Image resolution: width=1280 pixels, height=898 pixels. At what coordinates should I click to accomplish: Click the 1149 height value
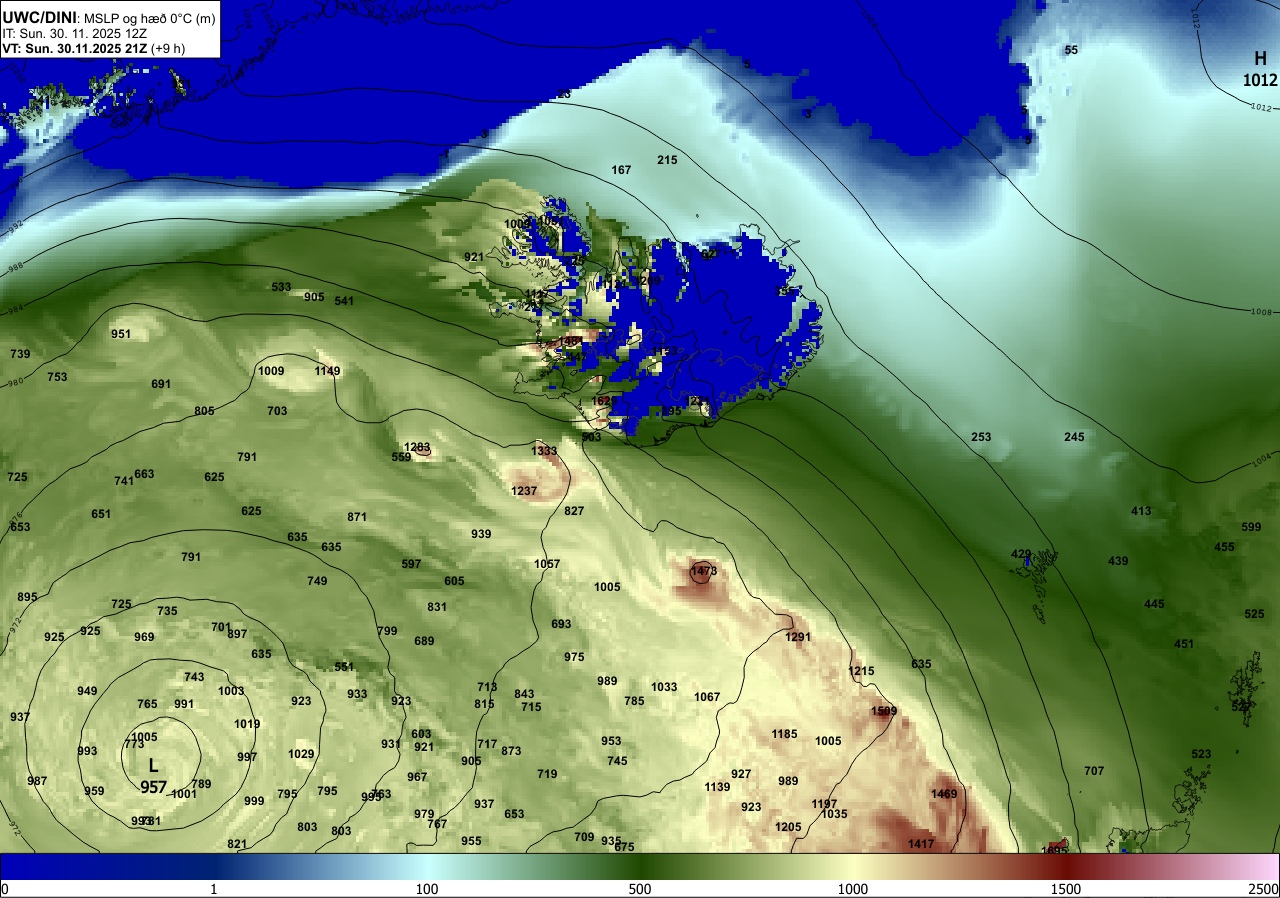[x=327, y=371]
